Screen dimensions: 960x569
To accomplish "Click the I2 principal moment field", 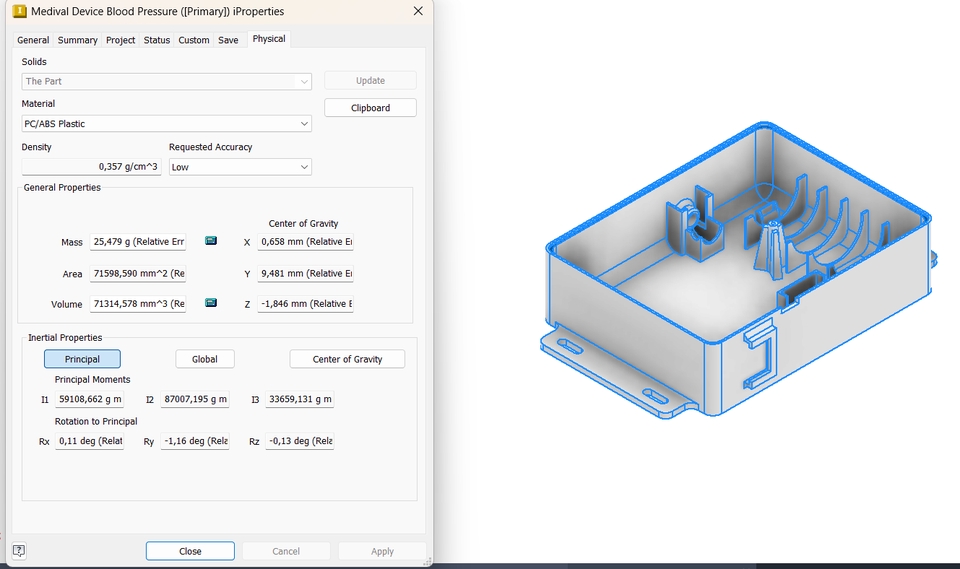I will [x=195, y=399].
